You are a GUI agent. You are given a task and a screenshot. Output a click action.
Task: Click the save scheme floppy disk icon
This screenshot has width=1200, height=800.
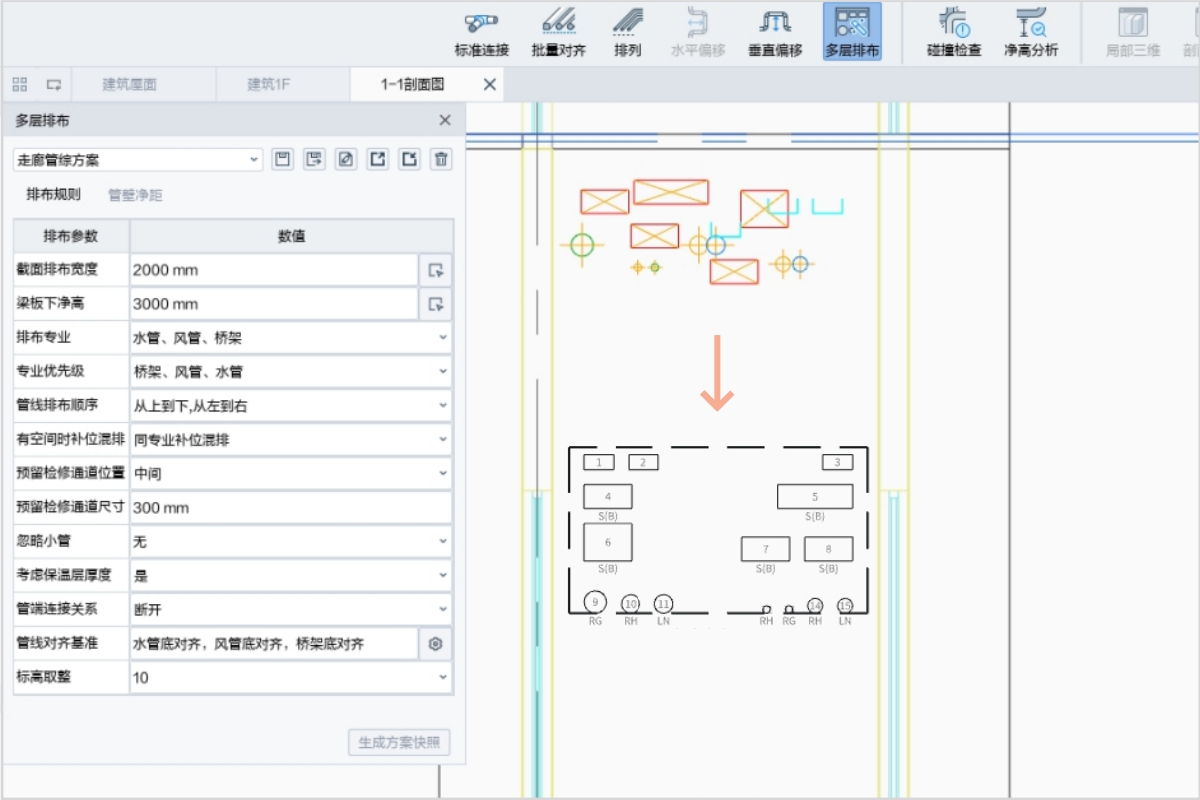pyautogui.click(x=283, y=159)
